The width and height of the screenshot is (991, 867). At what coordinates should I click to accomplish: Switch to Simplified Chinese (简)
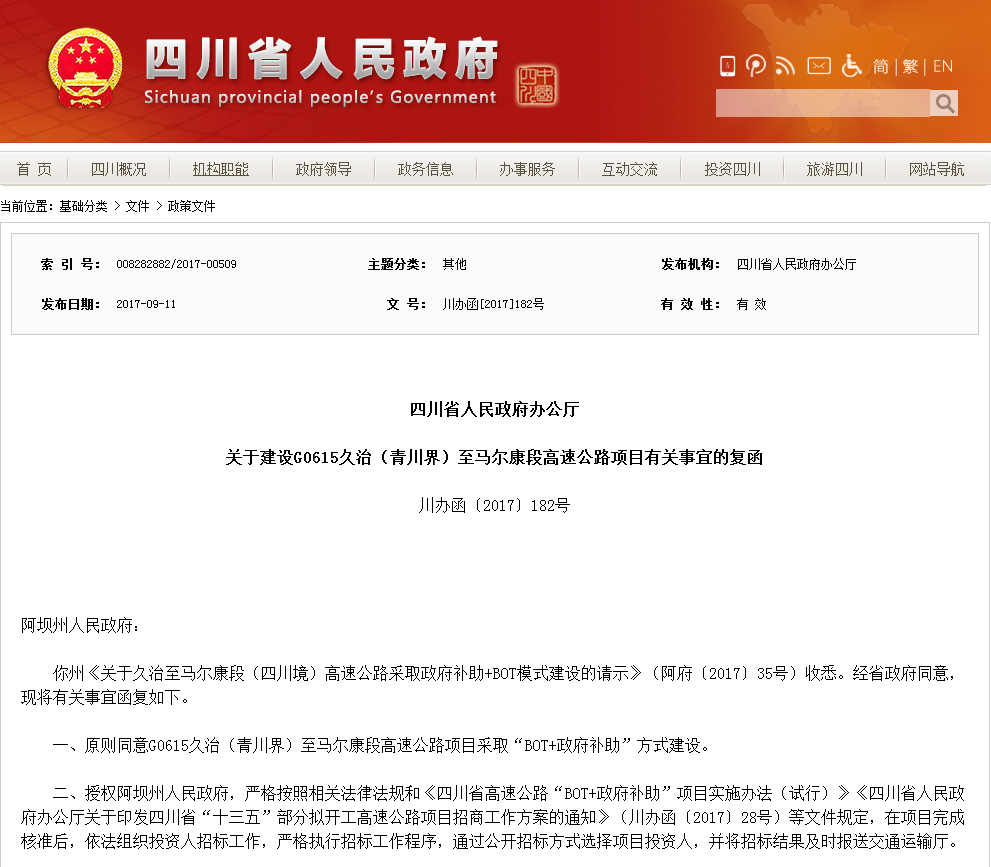tap(880, 66)
